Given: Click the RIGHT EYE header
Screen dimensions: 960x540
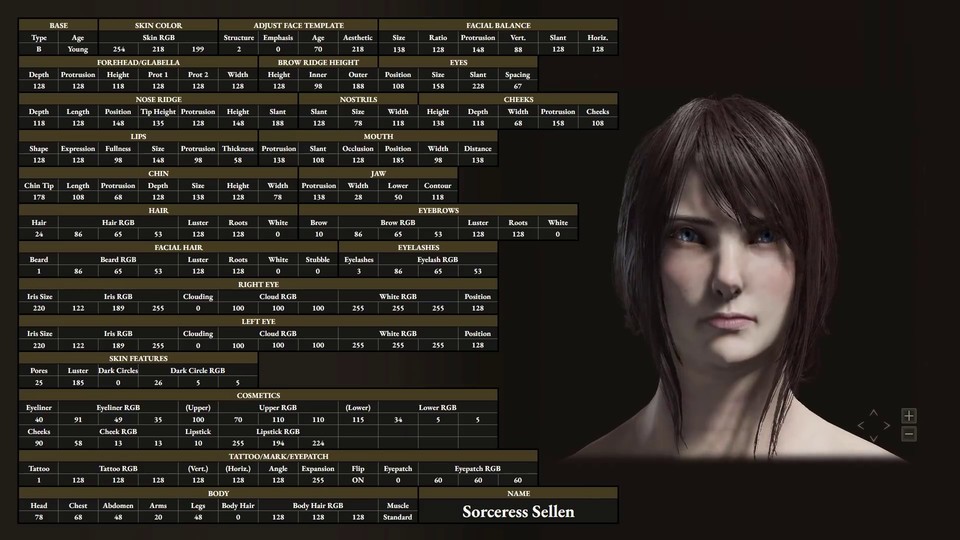Looking at the screenshot, I should point(258,284).
